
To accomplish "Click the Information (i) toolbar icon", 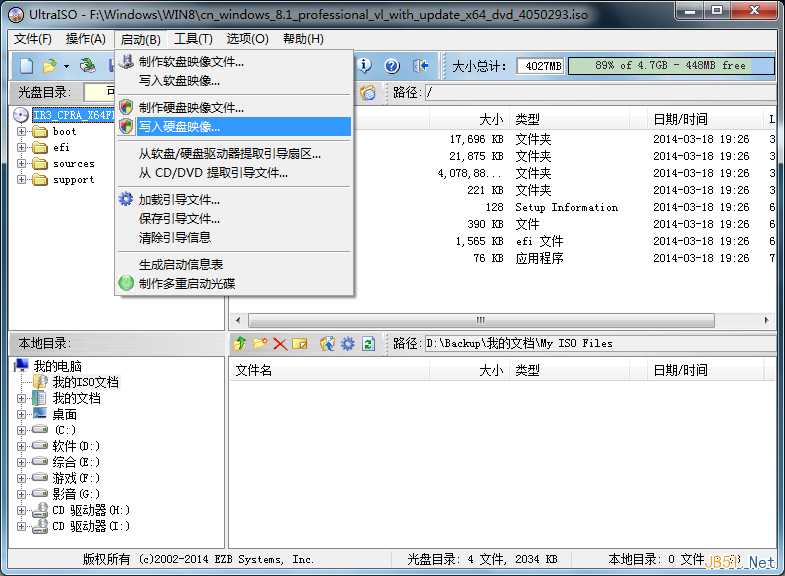I will tap(365, 65).
